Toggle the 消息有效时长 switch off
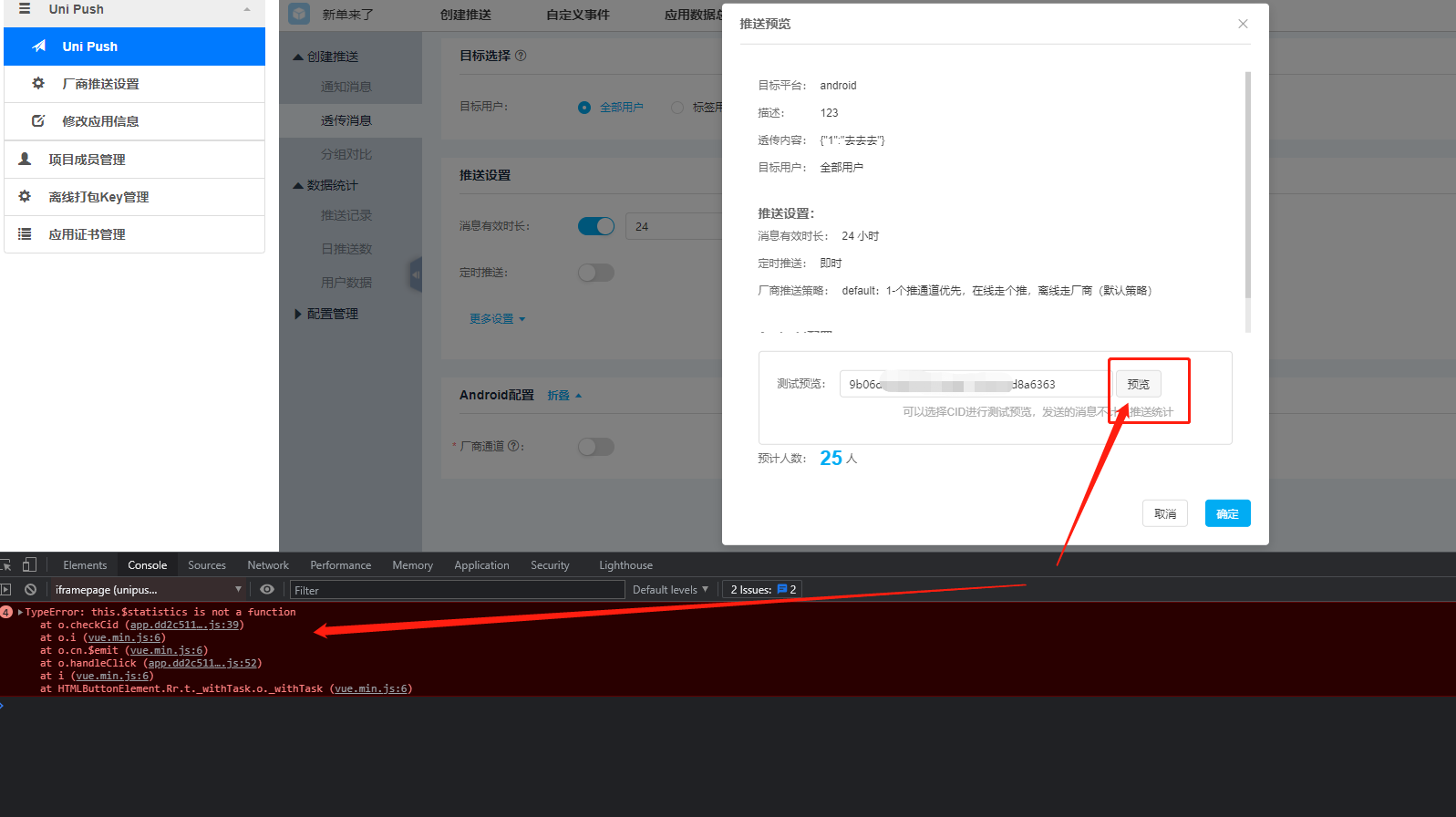 click(x=596, y=226)
